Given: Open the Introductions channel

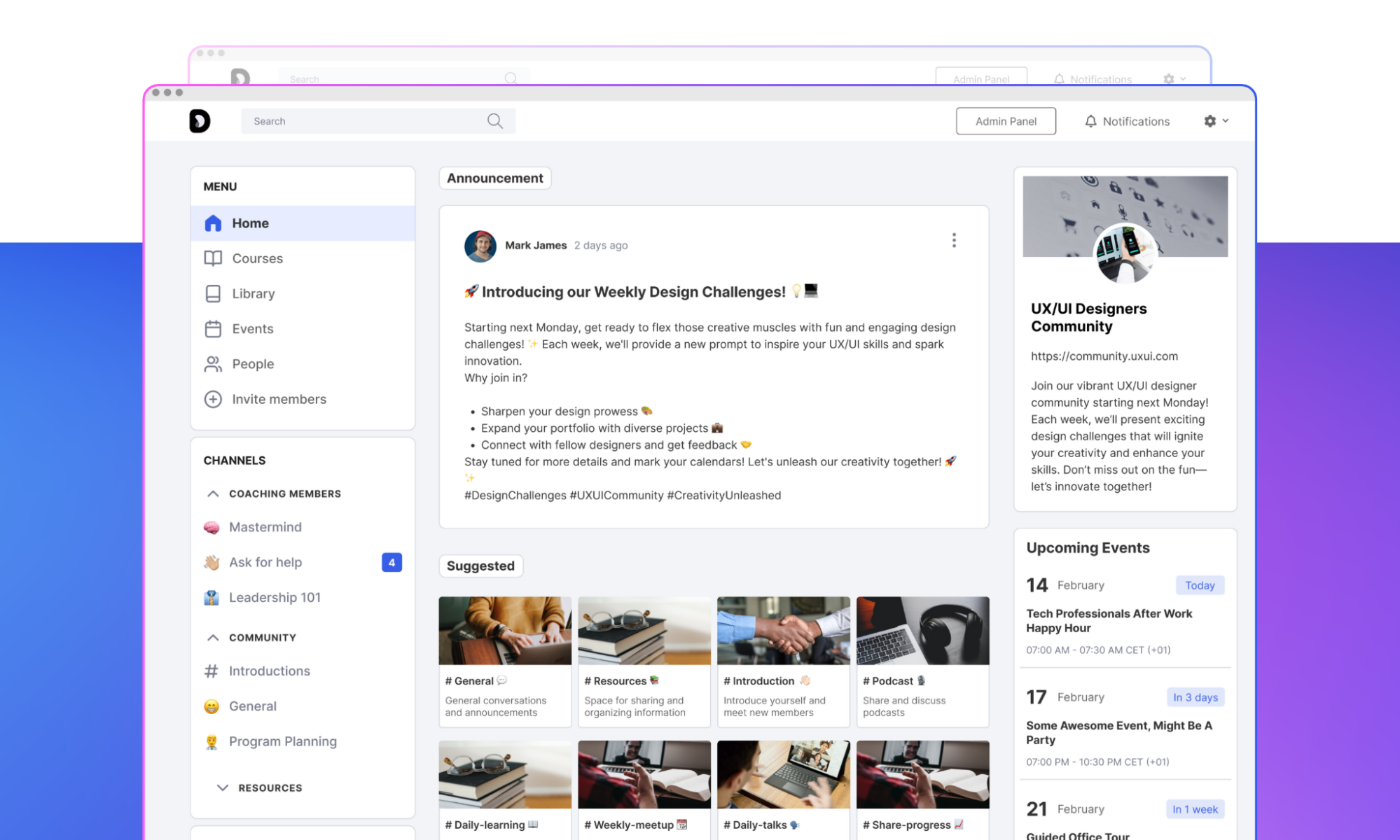Looking at the screenshot, I should tap(270, 671).
